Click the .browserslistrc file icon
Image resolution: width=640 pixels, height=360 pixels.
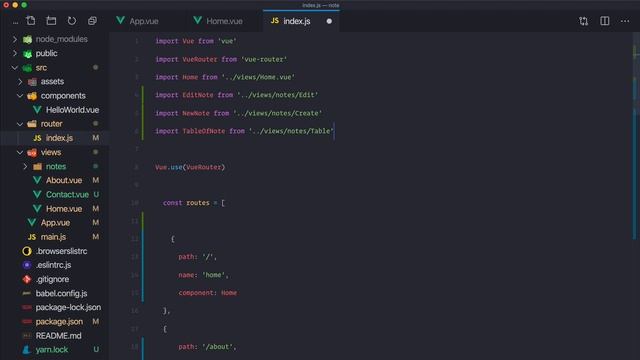pos(27,251)
